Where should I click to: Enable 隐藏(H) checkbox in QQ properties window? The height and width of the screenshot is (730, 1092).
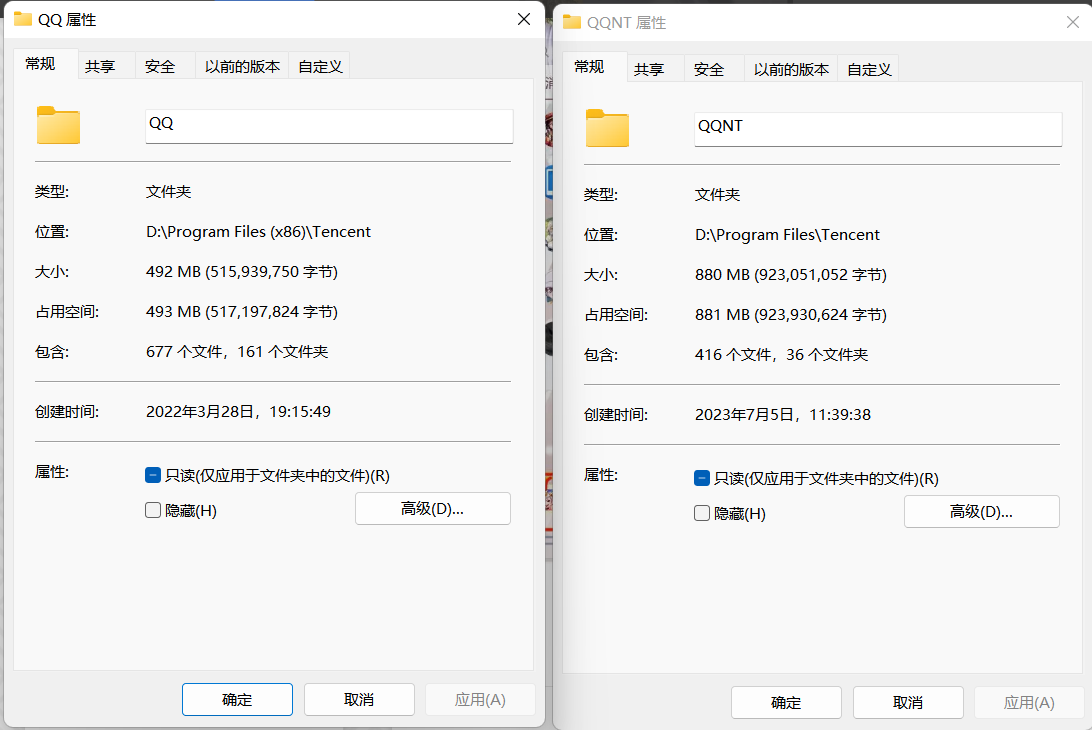[153, 510]
